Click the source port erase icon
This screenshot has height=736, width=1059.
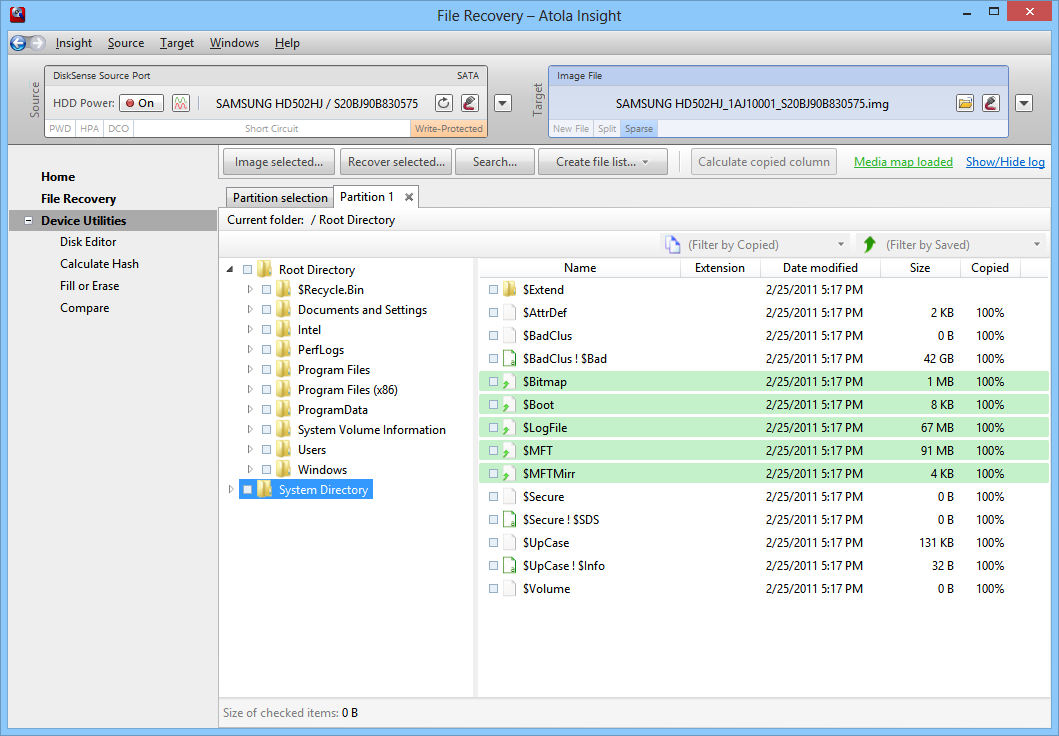(x=470, y=103)
